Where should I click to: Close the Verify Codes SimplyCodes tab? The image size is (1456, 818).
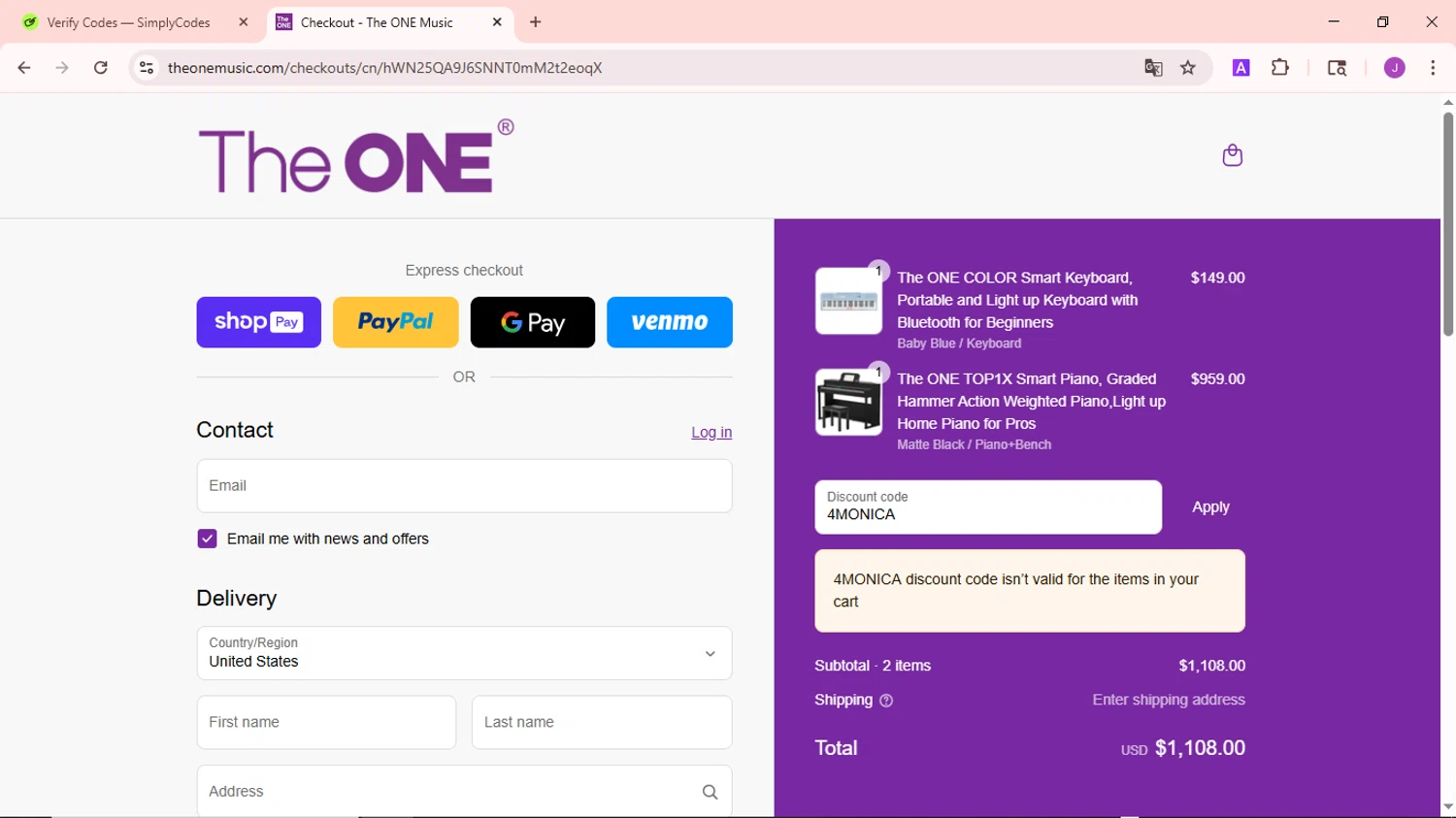point(244,22)
